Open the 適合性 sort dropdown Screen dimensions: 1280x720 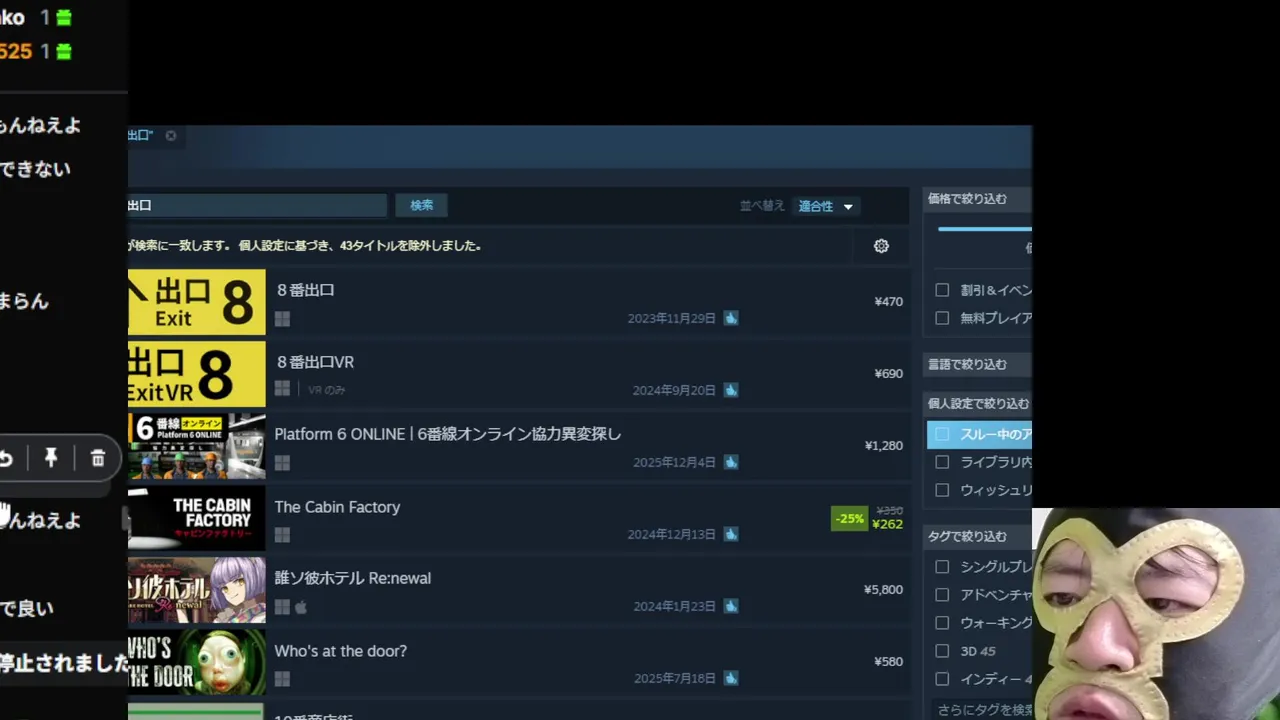(826, 206)
